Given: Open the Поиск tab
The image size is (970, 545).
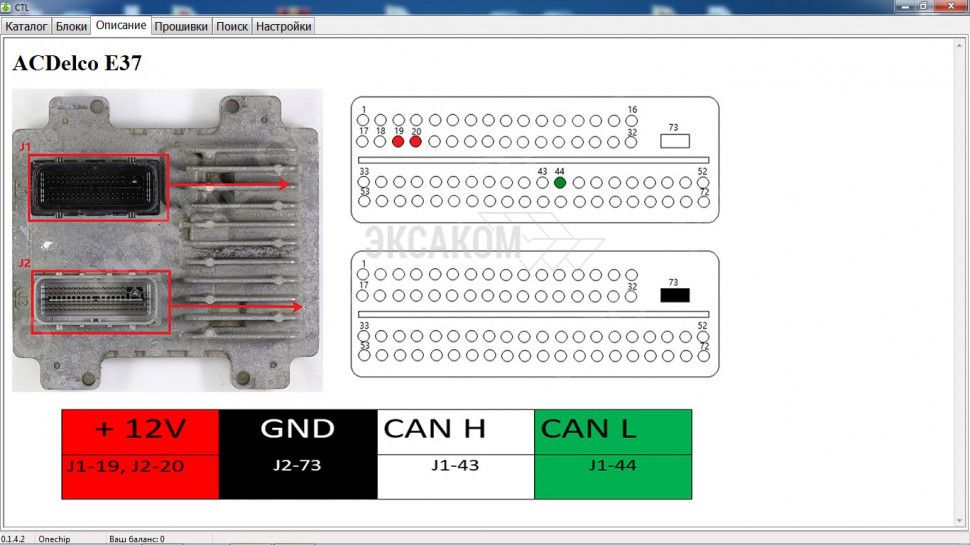Looking at the screenshot, I should coord(232,26).
